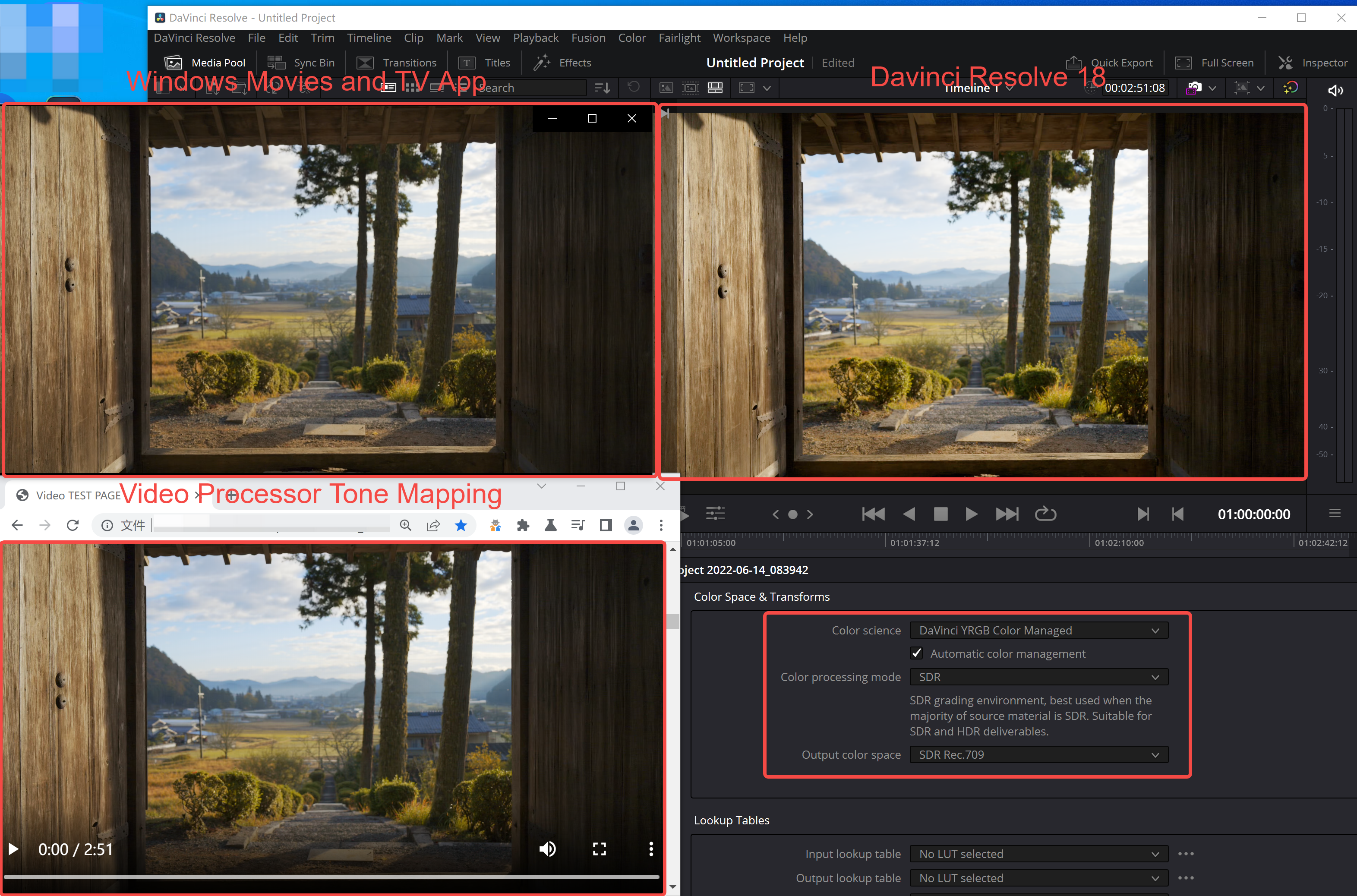The image size is (1357, 896).
Task: Click the proxy/camera settings icon in viewer bar
Action: click(x=1193, y=88)
